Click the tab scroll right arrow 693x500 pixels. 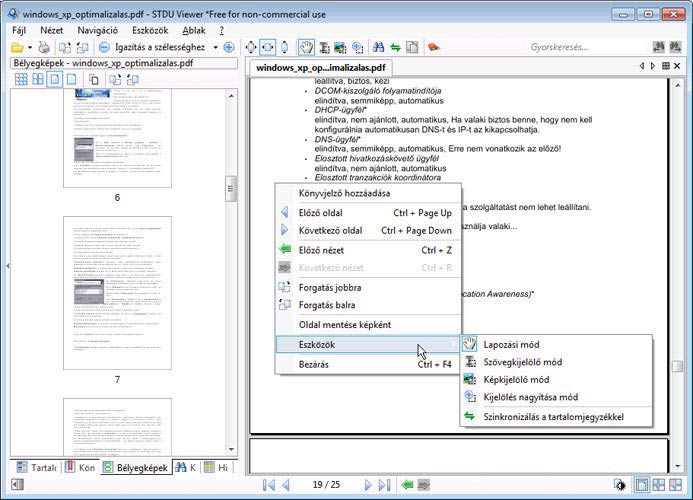tap(653, 66)
